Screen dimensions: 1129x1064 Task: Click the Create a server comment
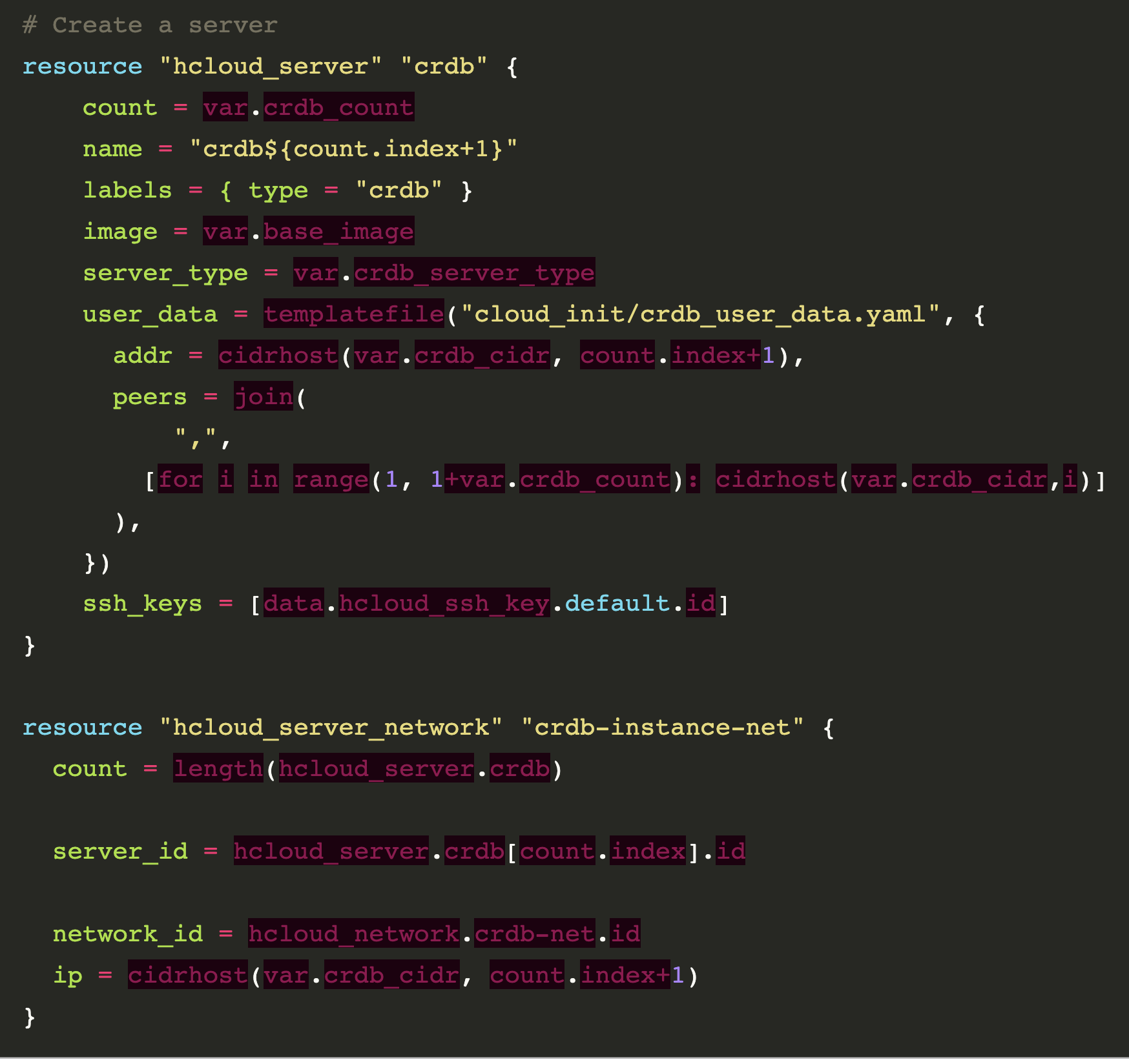pos(149,25)
